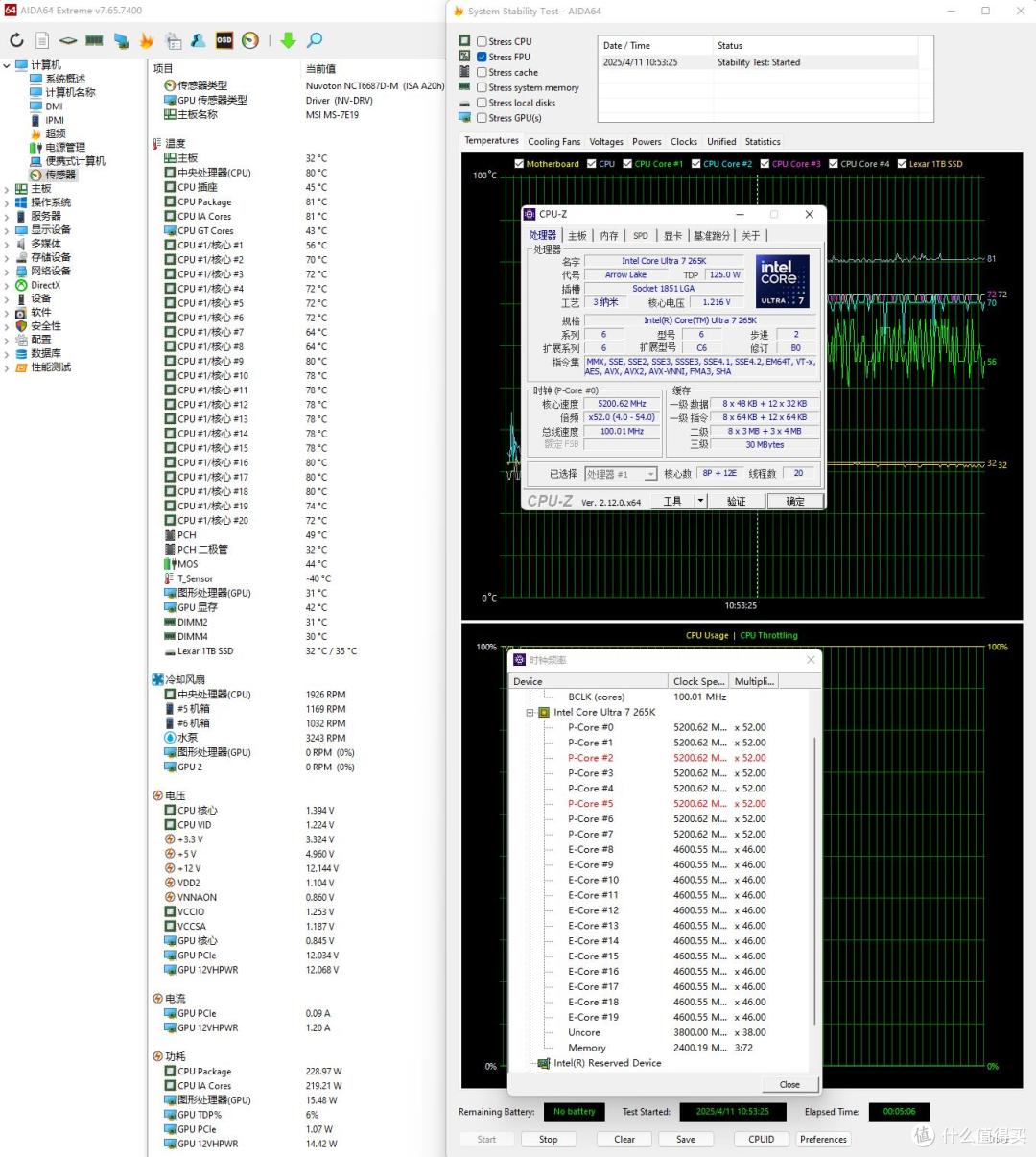The height and width of the screenshot is (1157, 1036).
Task: Click the magnifying glass search icon
Action: pyautogui.click(x=315, y=40)
